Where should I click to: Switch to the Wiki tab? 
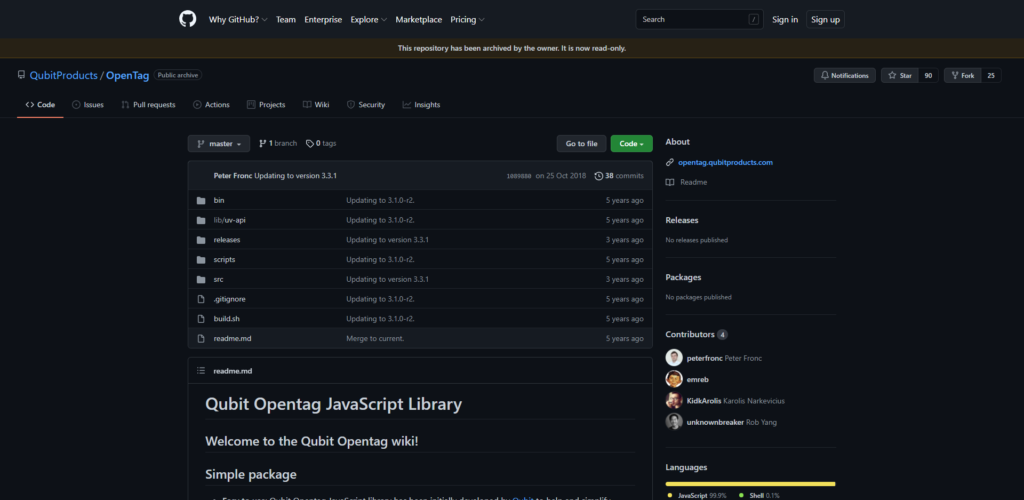pos(316,104)
